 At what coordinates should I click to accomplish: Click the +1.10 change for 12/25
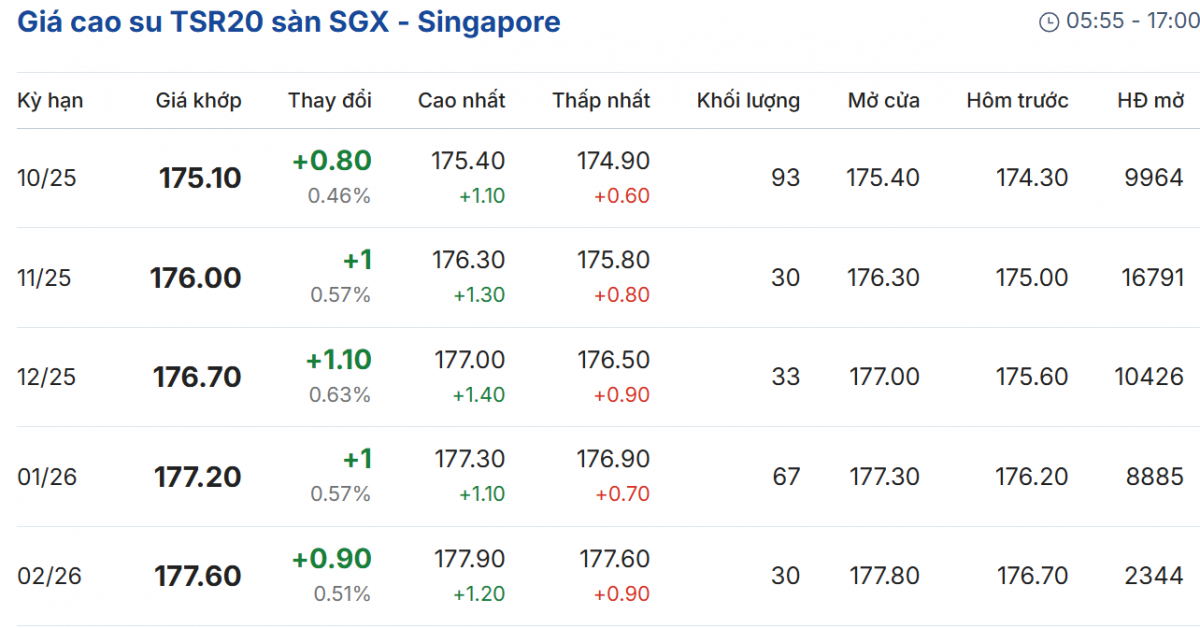click(x=338, y=359)
